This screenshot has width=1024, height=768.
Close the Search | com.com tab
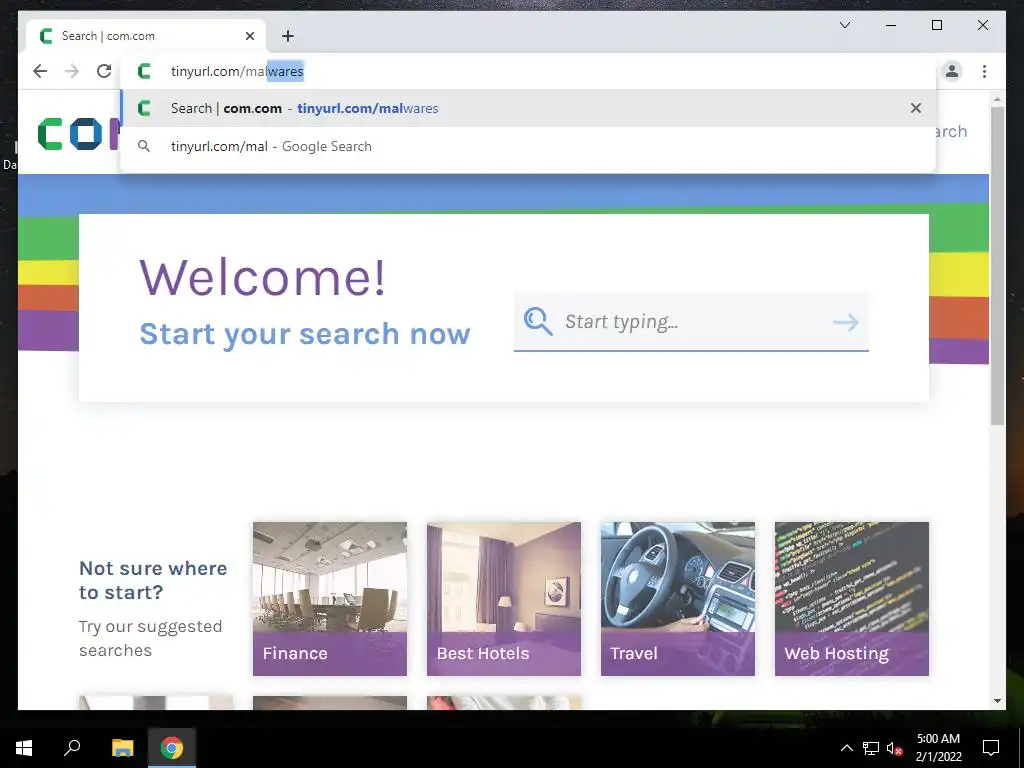[249, 36]
